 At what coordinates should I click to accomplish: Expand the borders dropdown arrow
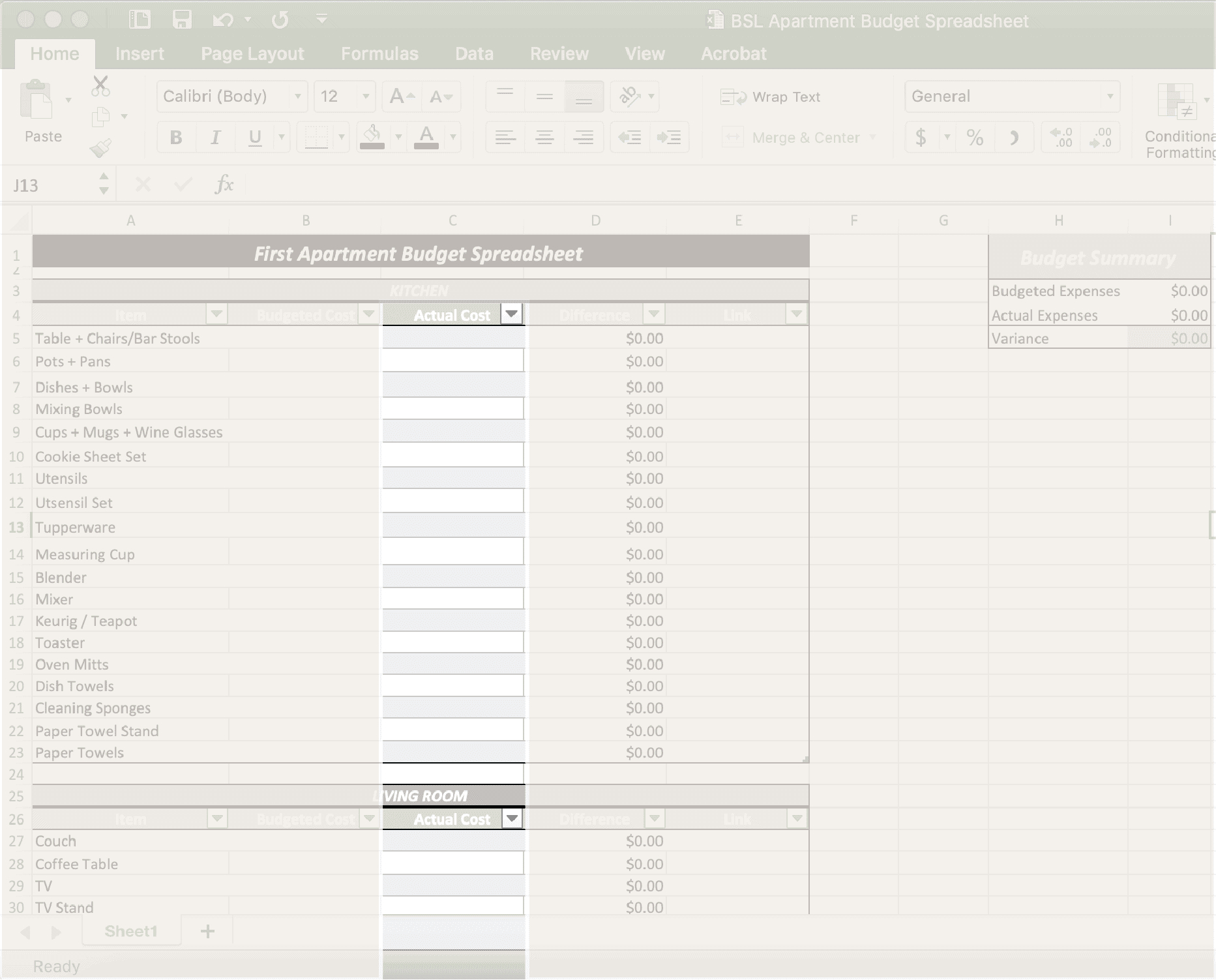click(341, 138)
